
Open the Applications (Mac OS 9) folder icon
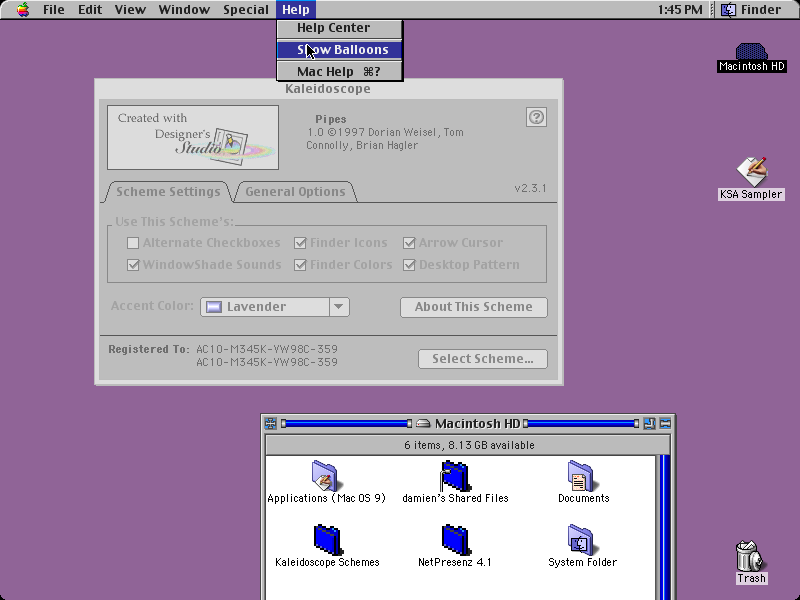326,476
